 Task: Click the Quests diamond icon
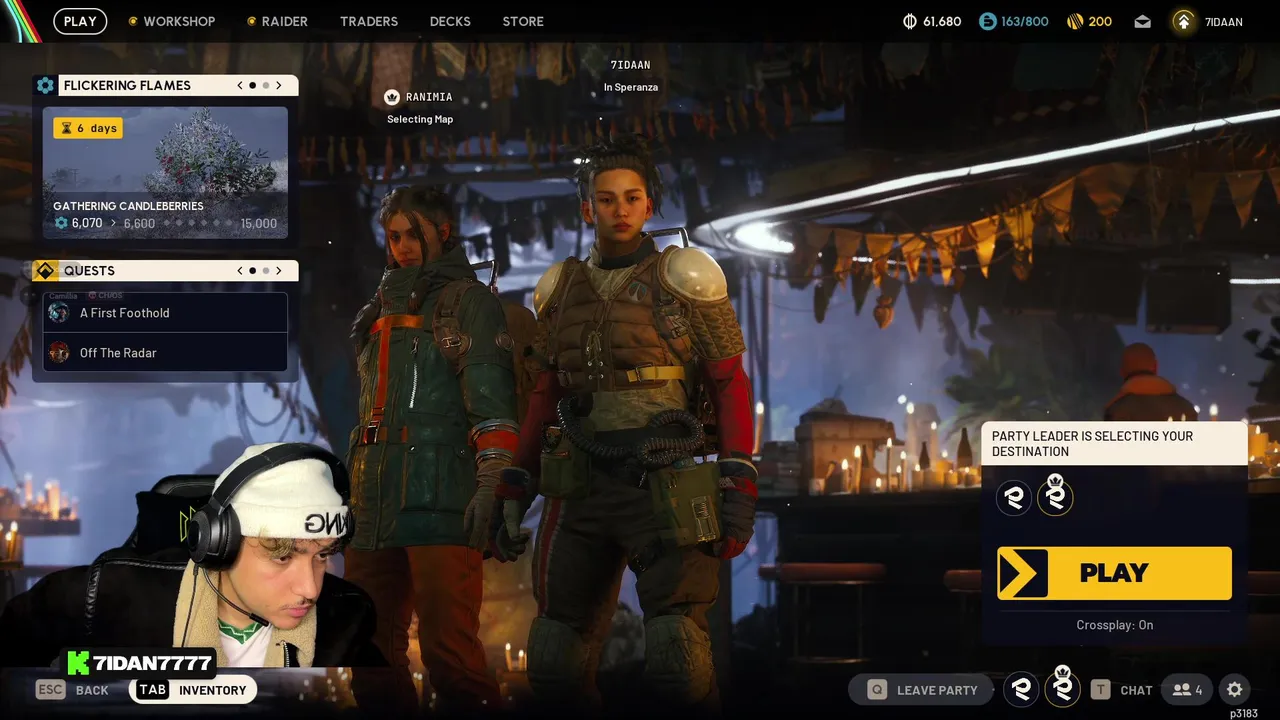click(45, 271)
